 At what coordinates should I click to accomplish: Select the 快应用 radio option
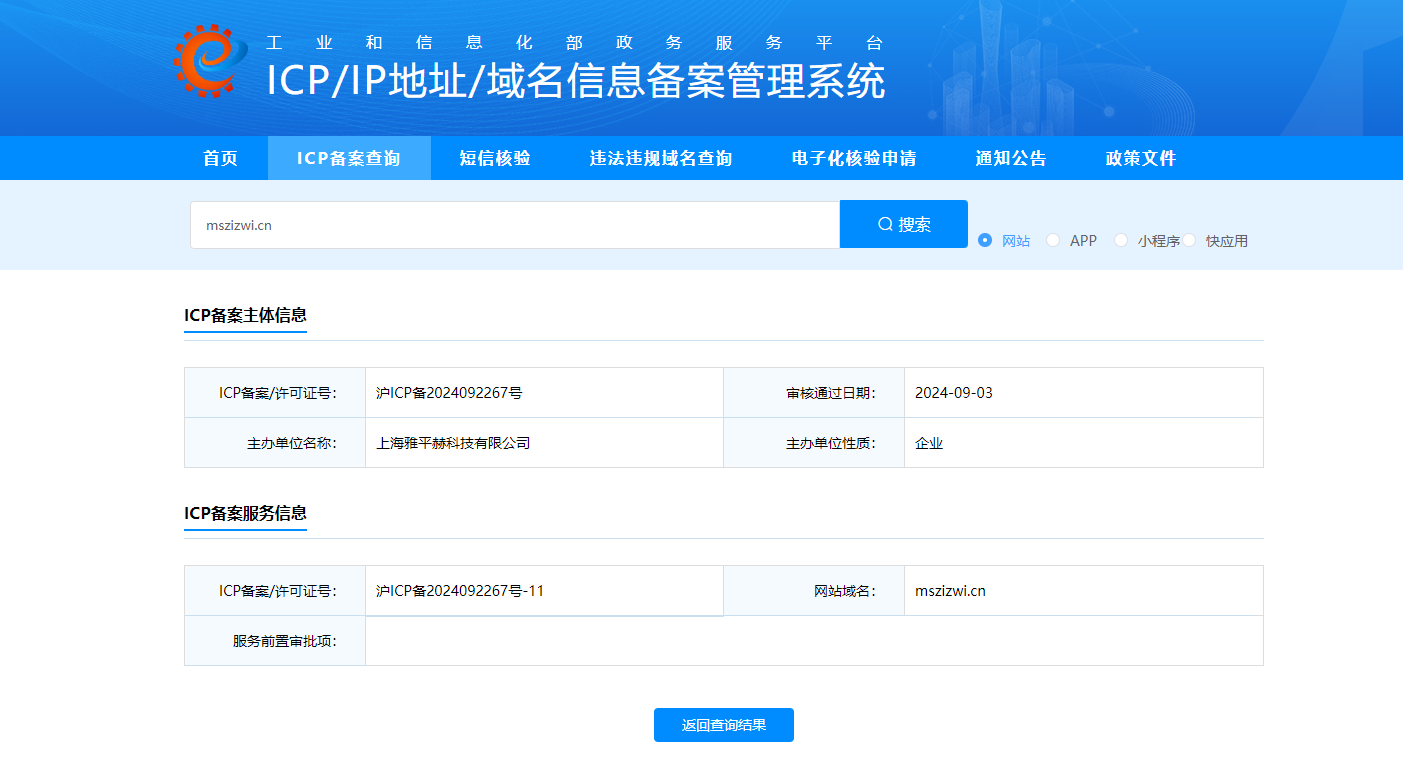pyautogui.click(x=1190, y=240)
